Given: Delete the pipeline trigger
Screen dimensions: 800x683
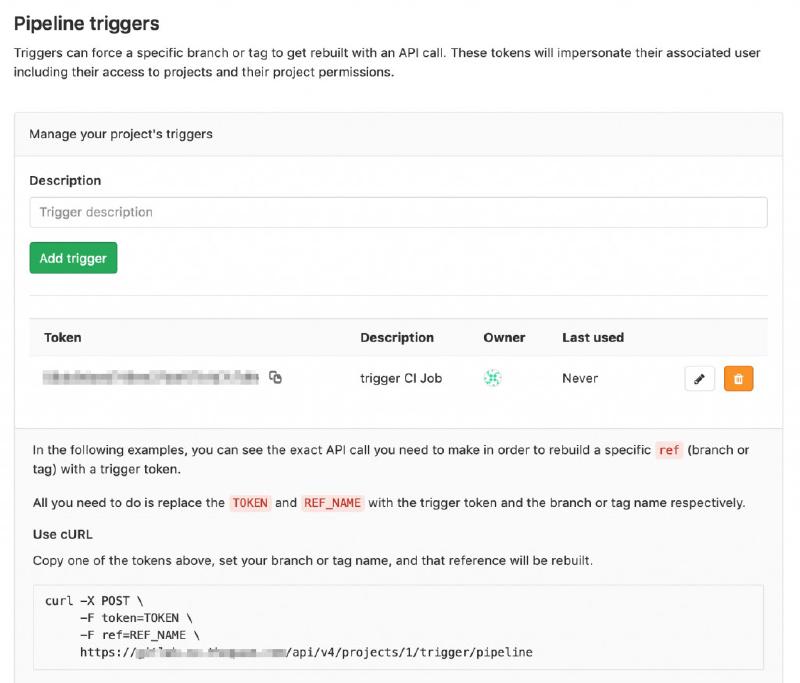Looking at the screenshot, I should [x=738, y=378].
